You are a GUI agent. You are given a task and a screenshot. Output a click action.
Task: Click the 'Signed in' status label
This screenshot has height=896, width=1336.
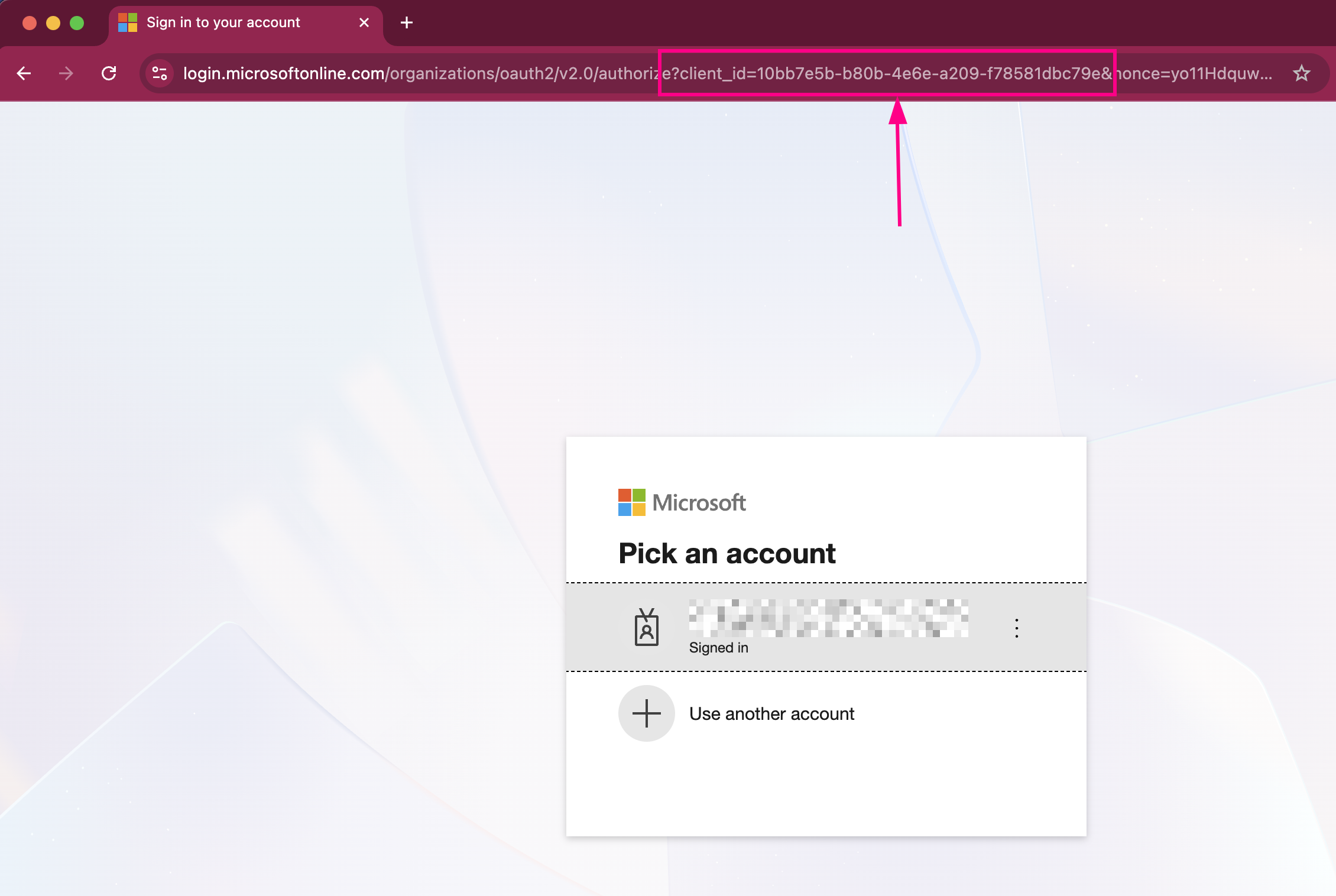[x=718, y=648]
